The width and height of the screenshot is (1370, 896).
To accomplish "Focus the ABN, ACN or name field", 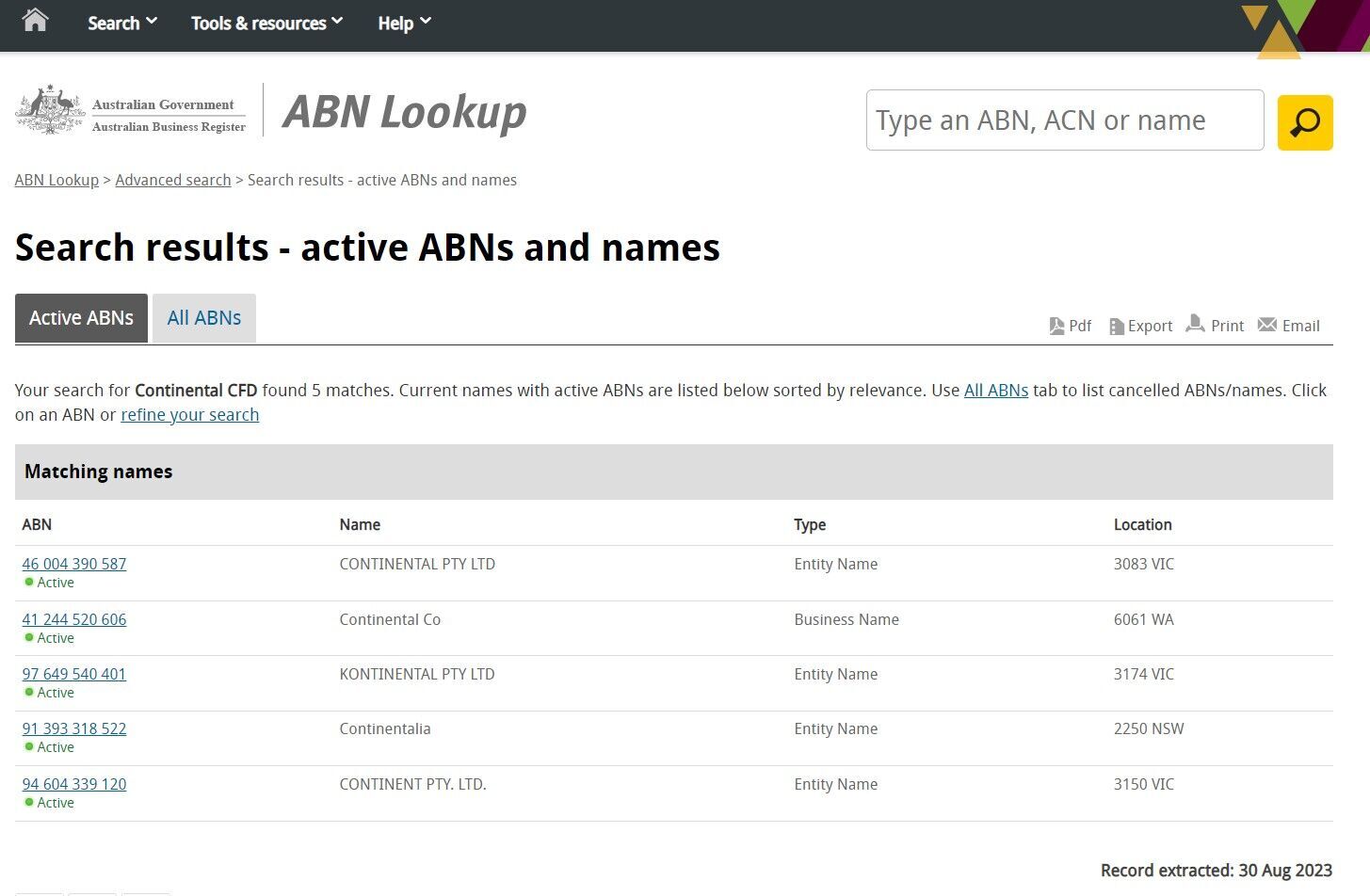I will (x=1065, y=120).
